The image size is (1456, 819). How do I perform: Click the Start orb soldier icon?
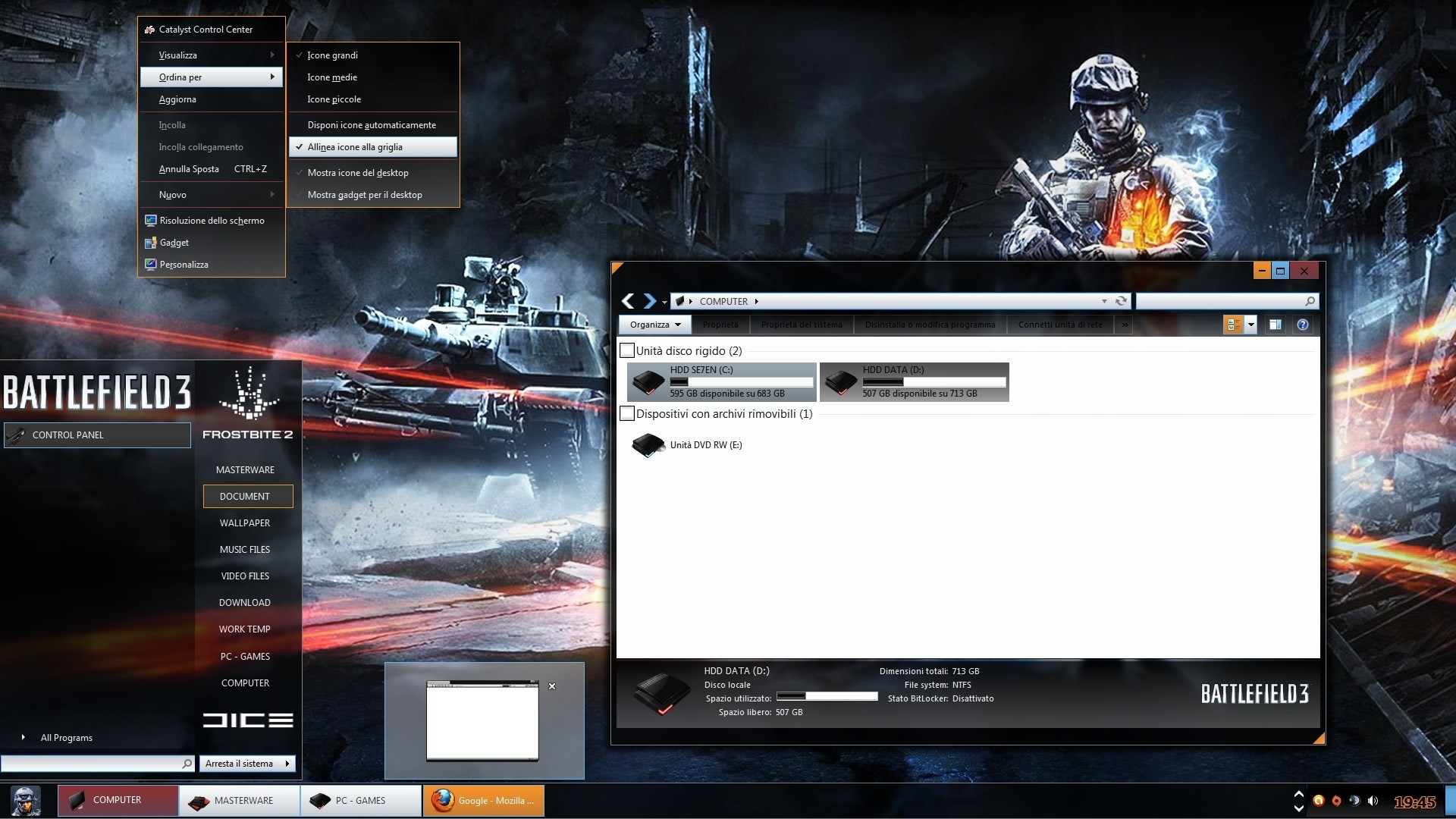(26, 801)
